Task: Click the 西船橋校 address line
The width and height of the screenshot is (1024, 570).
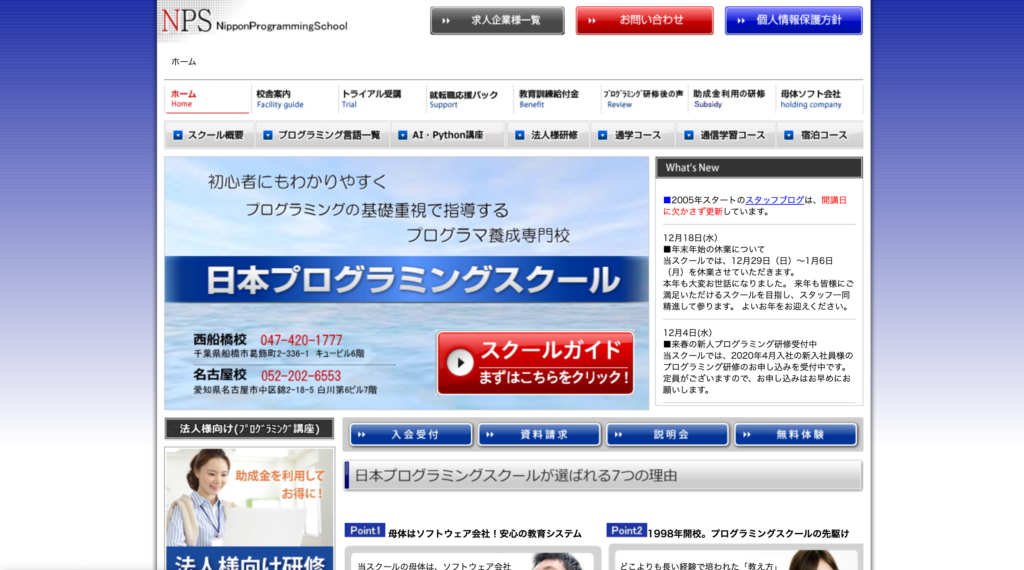Action: [279, 353]
